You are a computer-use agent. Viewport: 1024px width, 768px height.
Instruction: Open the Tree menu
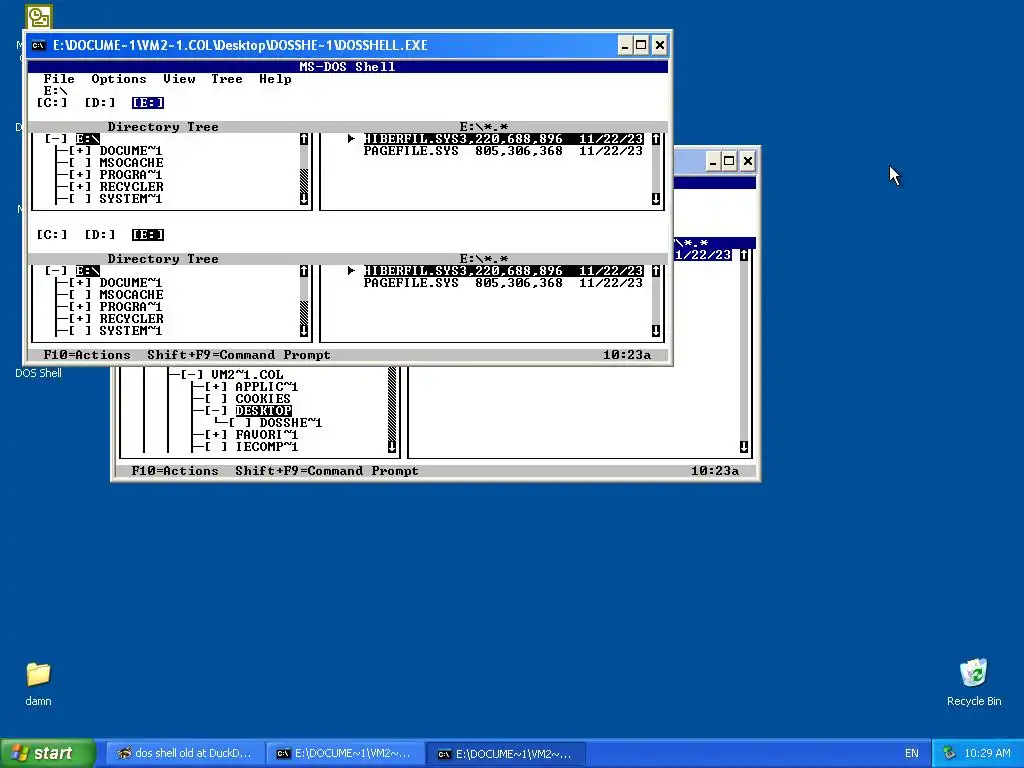tap(227, 79)
